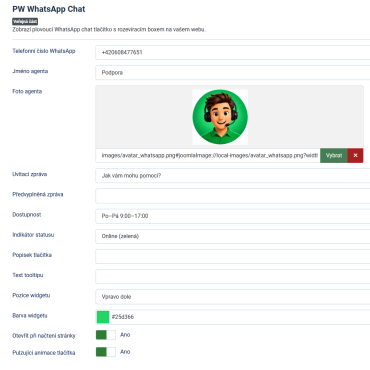370x370 pixels.
Task: Click the agent avatar photo preview
Action: tap(220, 117)
